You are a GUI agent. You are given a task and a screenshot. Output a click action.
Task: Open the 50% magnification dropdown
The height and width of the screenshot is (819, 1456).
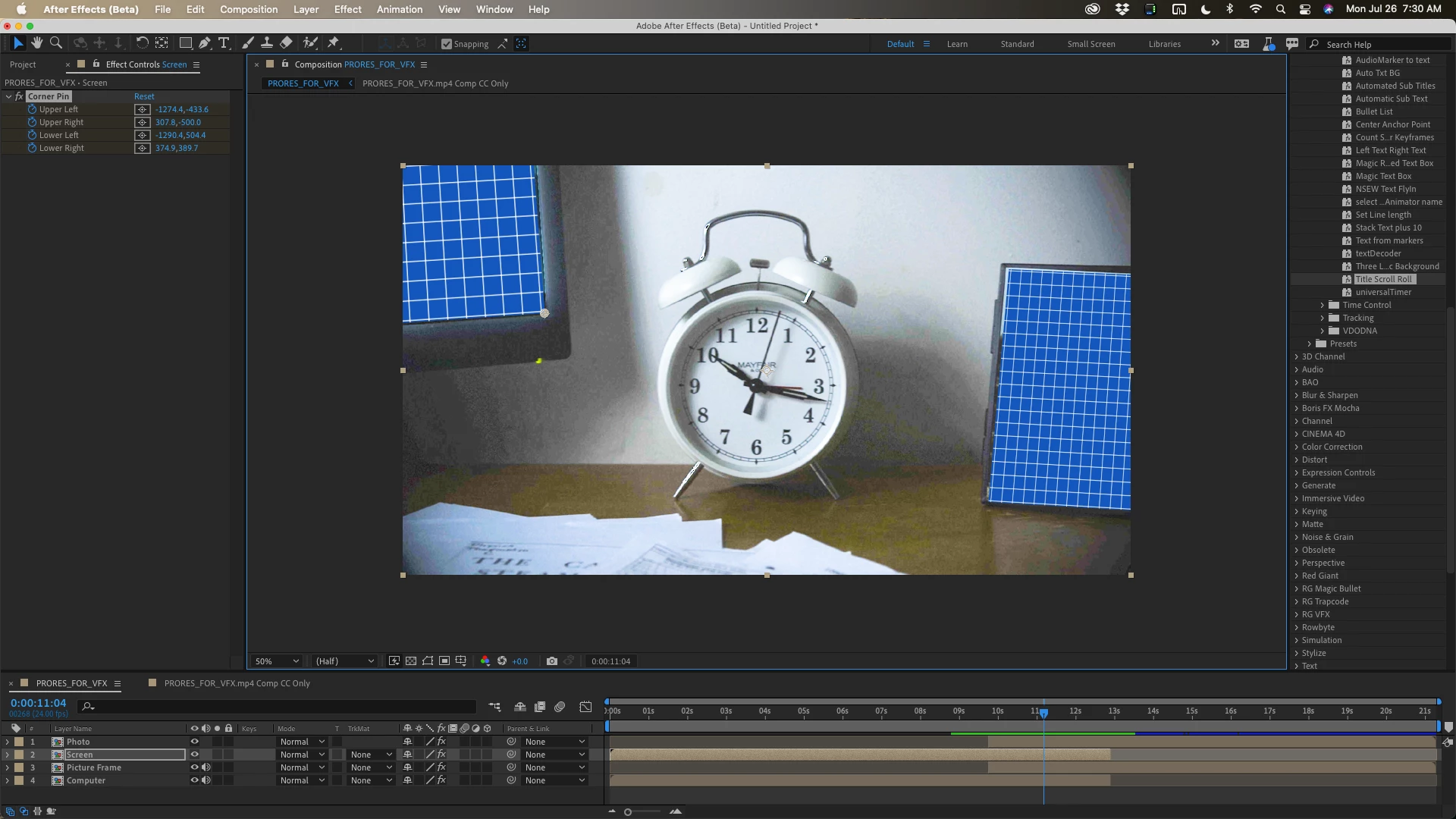tap(277, 661)
